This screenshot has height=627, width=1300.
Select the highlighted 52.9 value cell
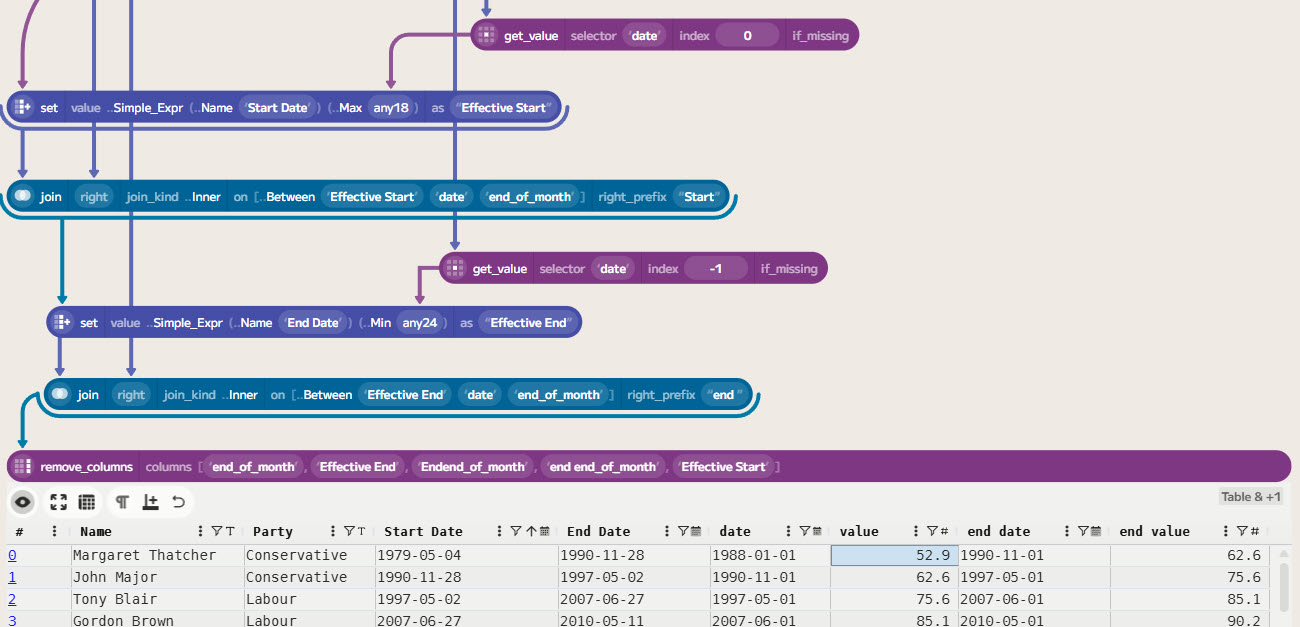[x=893, y=555]
